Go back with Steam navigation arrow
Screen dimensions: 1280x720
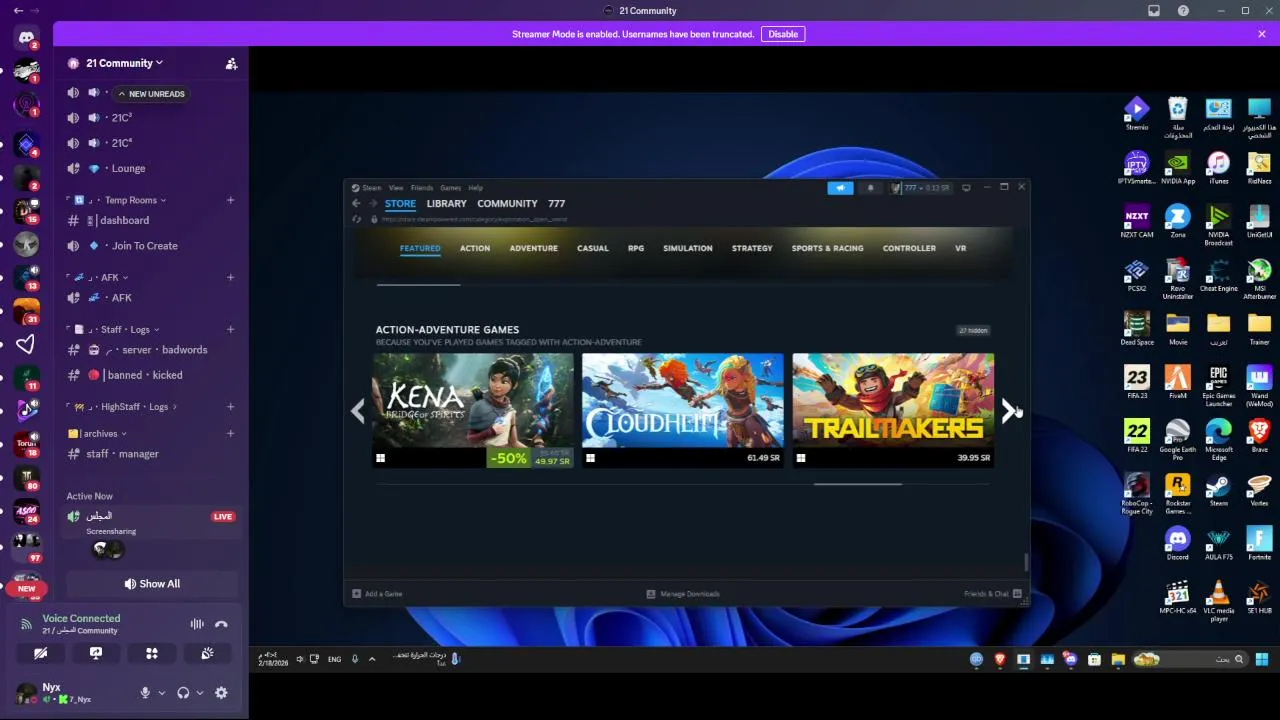pos(356,203)
